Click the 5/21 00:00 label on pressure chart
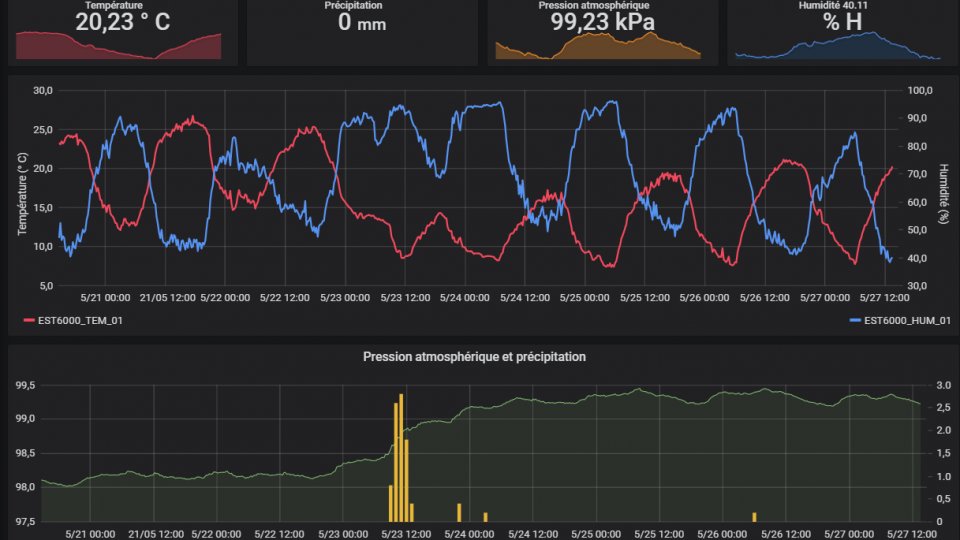The width and height of the screenshot is (960, 540). [90, 534]
